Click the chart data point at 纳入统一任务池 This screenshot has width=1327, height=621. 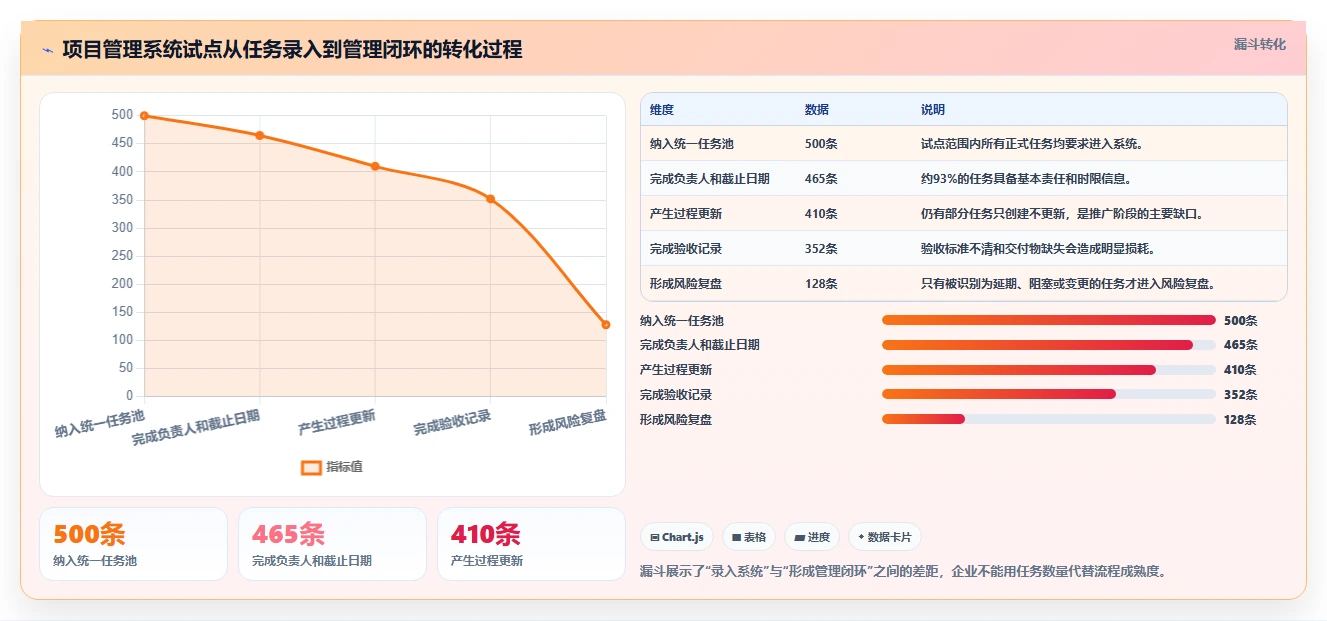(x=144, y=116)
